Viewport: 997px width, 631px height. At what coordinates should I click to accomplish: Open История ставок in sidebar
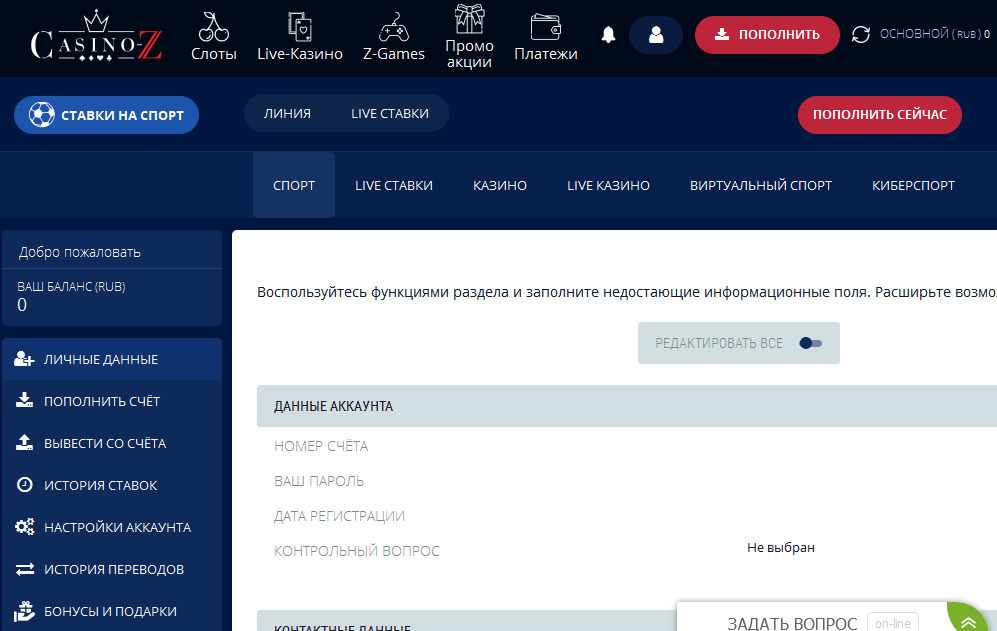(x=100, y=485)
